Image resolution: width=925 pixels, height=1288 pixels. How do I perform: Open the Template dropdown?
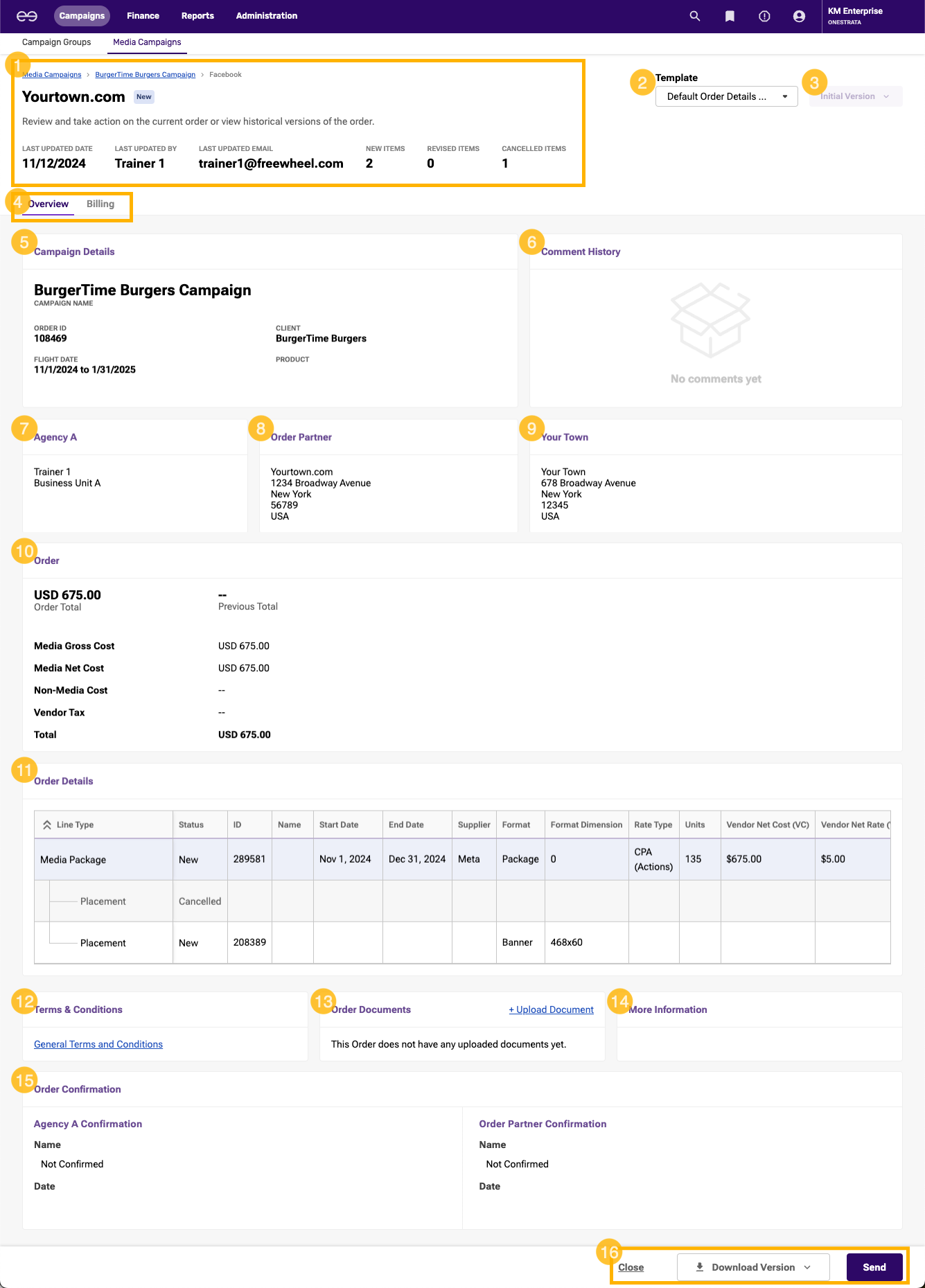[726, 96]
